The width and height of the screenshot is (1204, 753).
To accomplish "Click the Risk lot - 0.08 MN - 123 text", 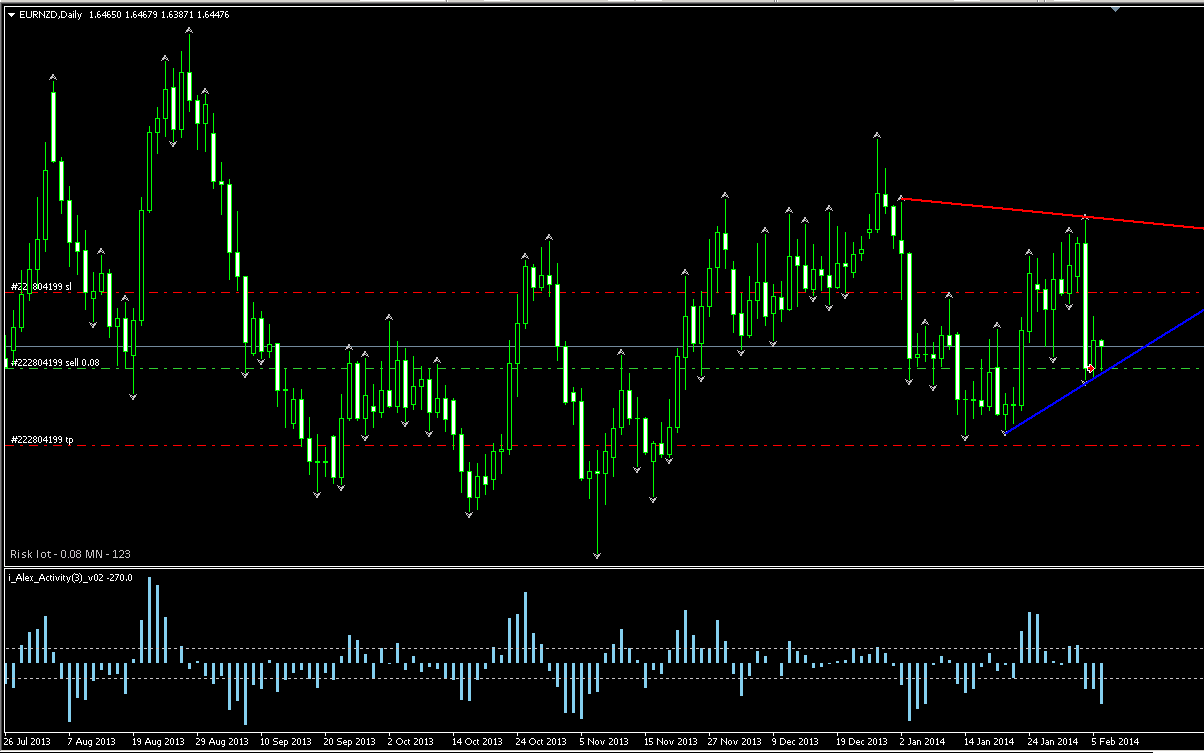I will (x=70, y=553).
